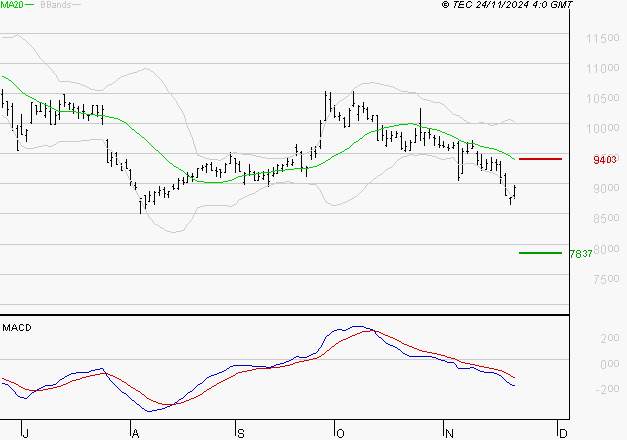Screen dimensions: 627x440
Task: Select the 000 MACD axis label
Action: (x=610, y=364)
